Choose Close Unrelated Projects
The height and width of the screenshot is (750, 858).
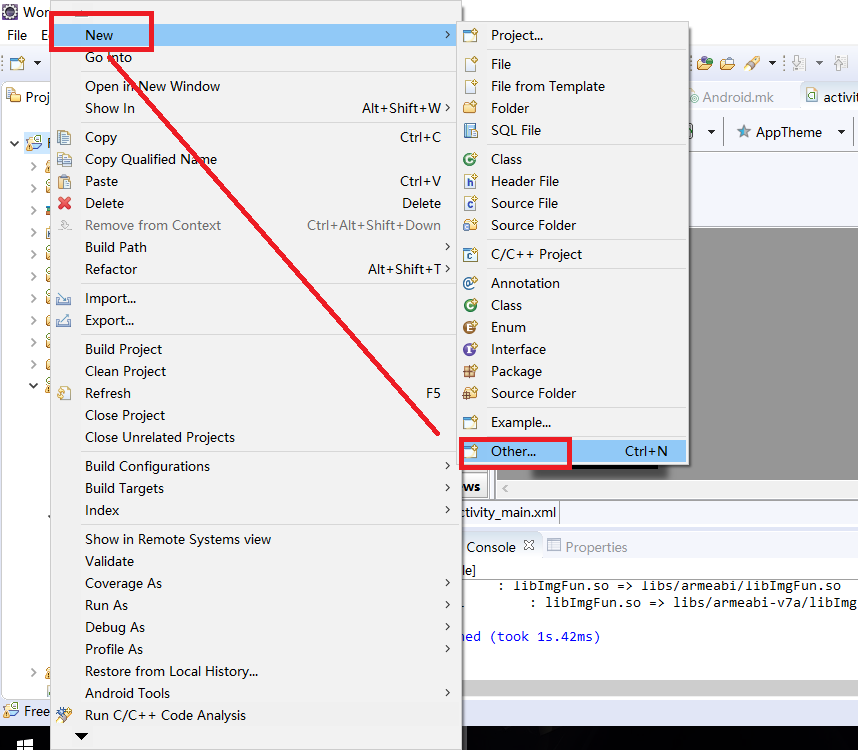[x=255, y=437]
